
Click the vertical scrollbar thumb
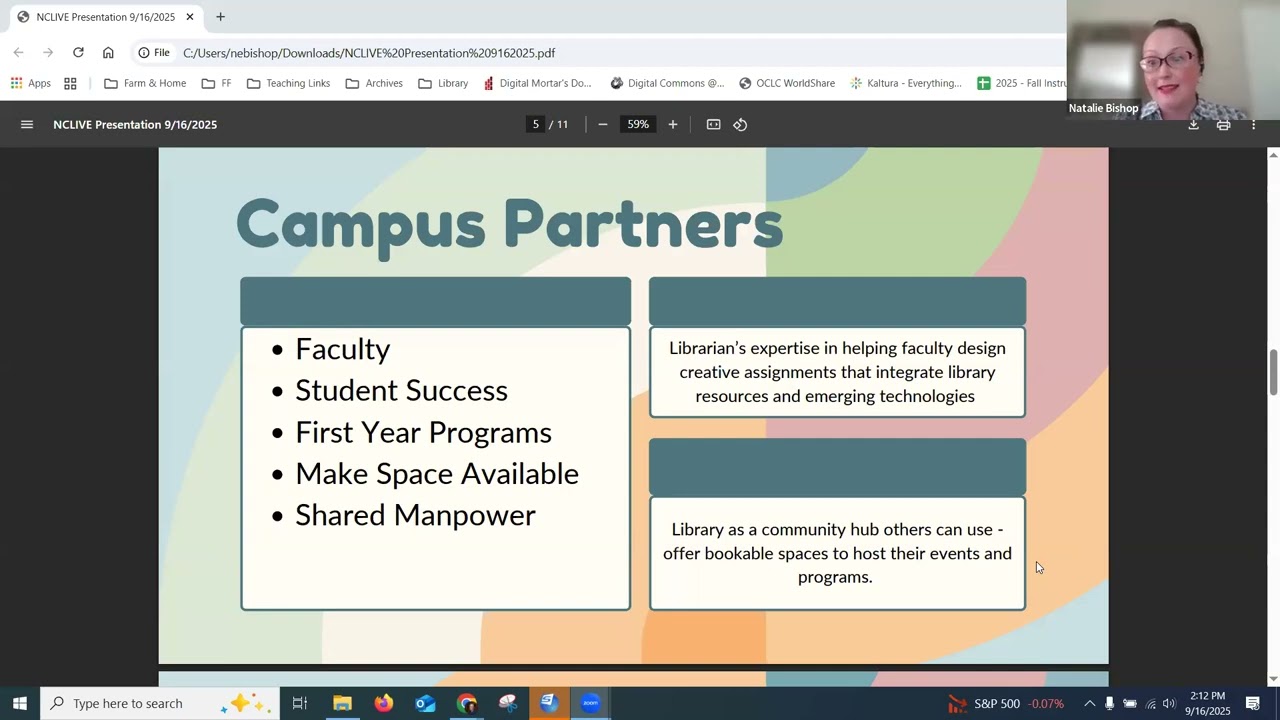1273,373
